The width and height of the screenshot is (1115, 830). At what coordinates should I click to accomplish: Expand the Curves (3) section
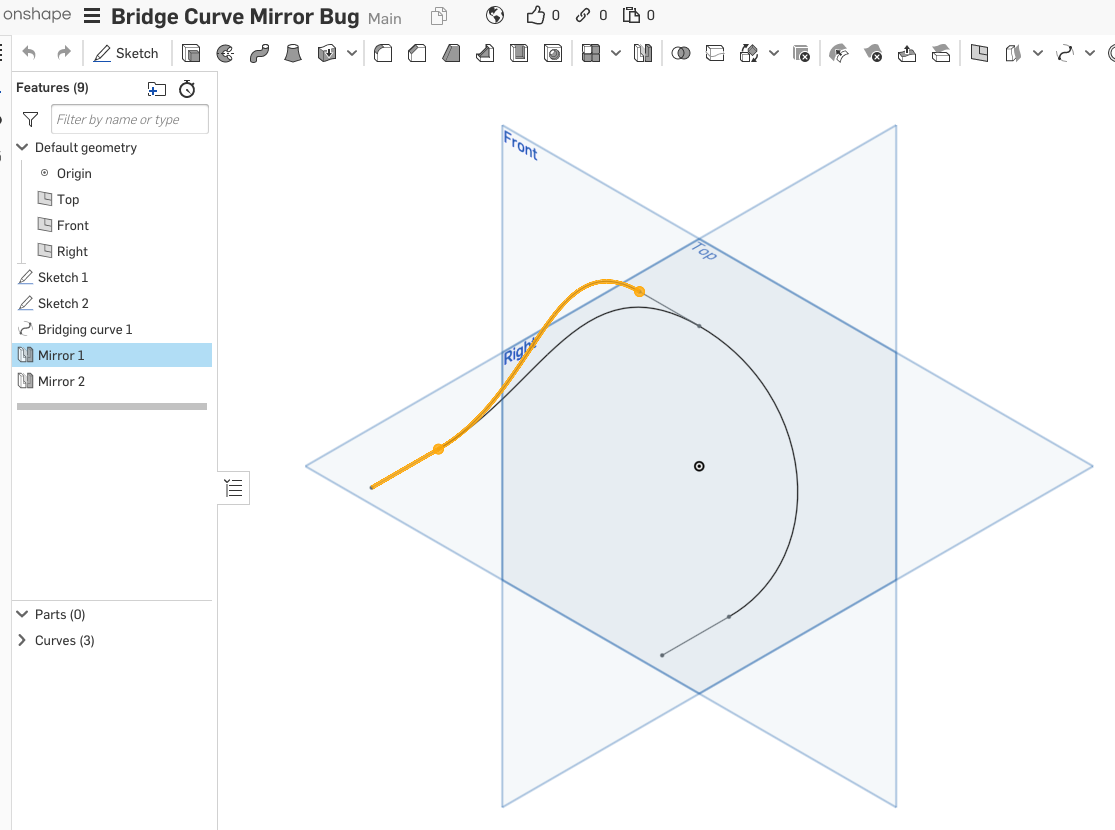click(22, 640)
